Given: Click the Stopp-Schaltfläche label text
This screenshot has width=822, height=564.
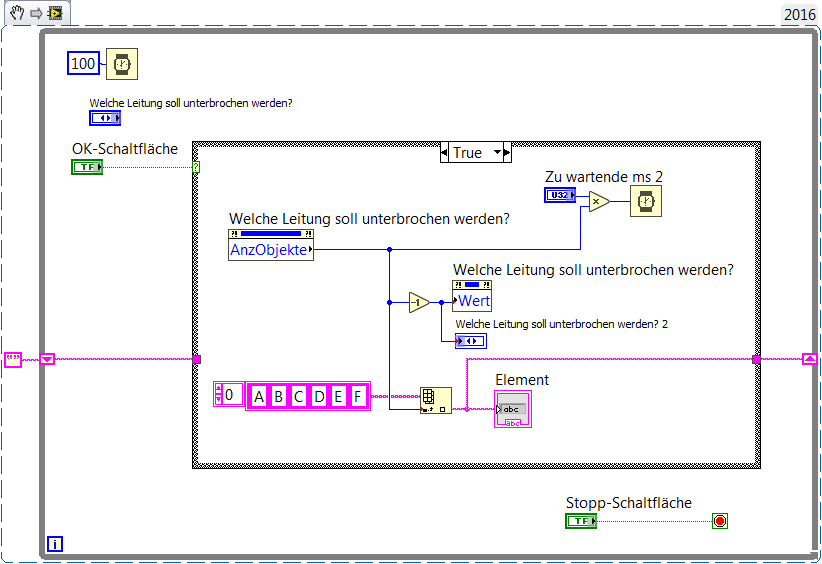Looking at the screenshot, I should click(629, 503).
